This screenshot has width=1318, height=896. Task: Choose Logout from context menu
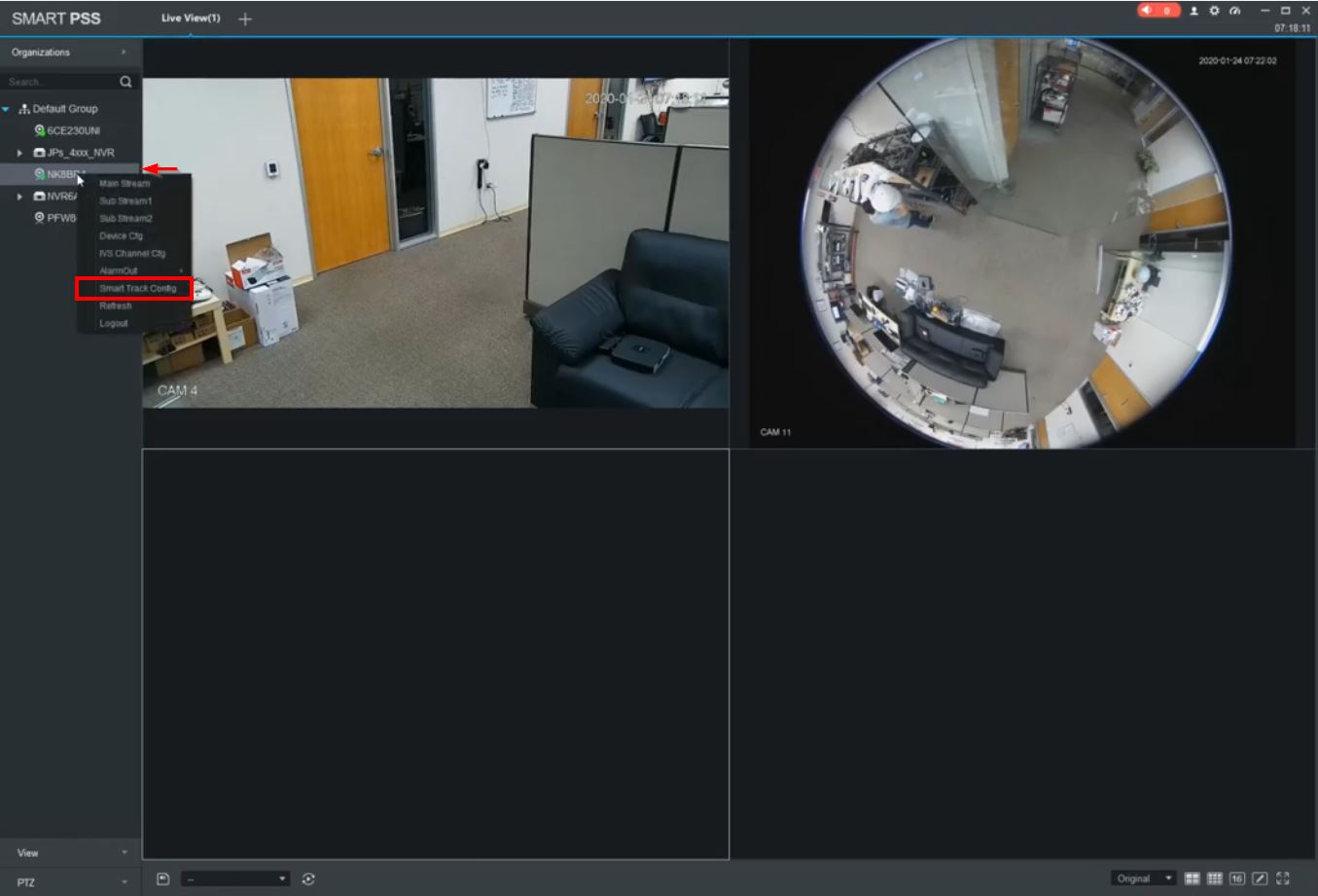click(113, 324)
